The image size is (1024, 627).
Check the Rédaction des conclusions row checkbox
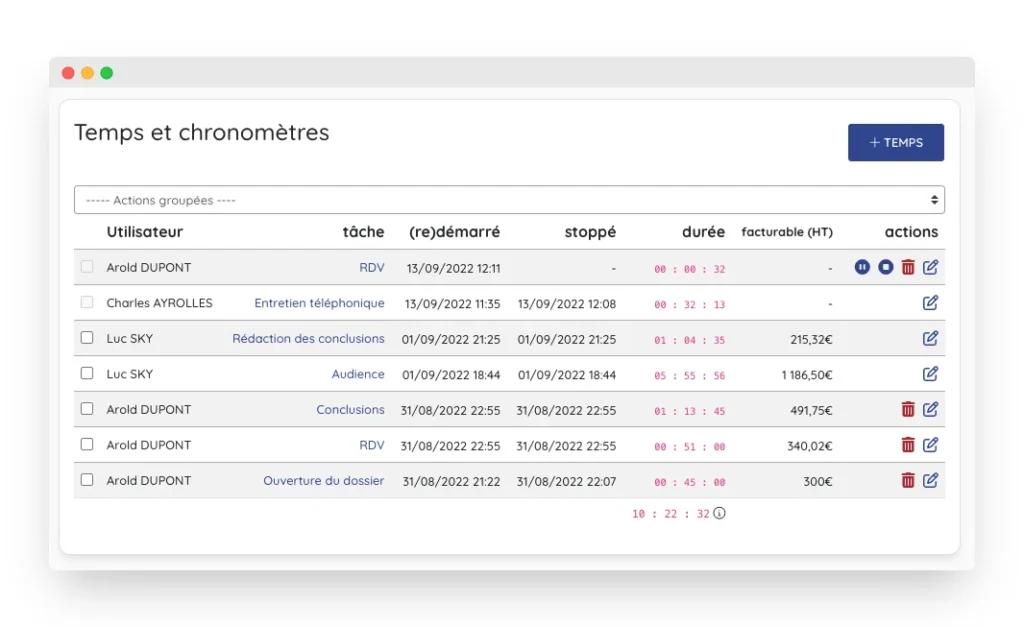point(87,338)
